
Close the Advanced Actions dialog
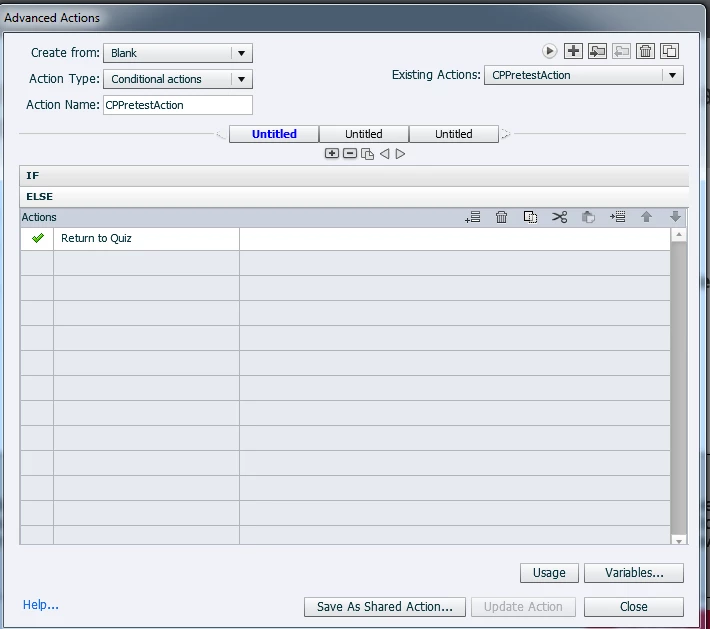click(634, 607)
